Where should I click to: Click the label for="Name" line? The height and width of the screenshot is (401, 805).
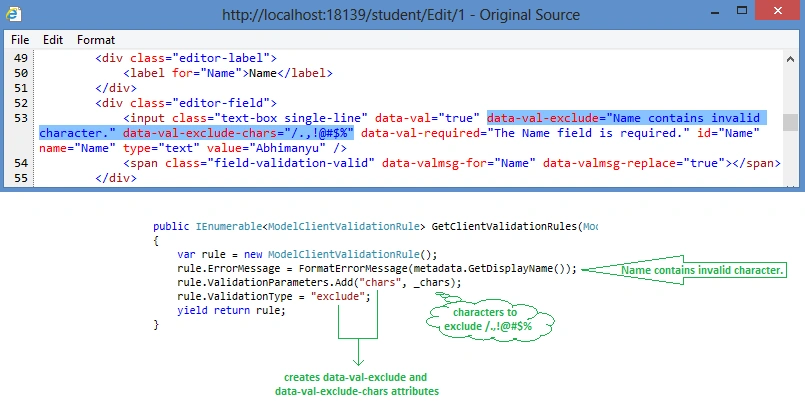click(228, 73)
